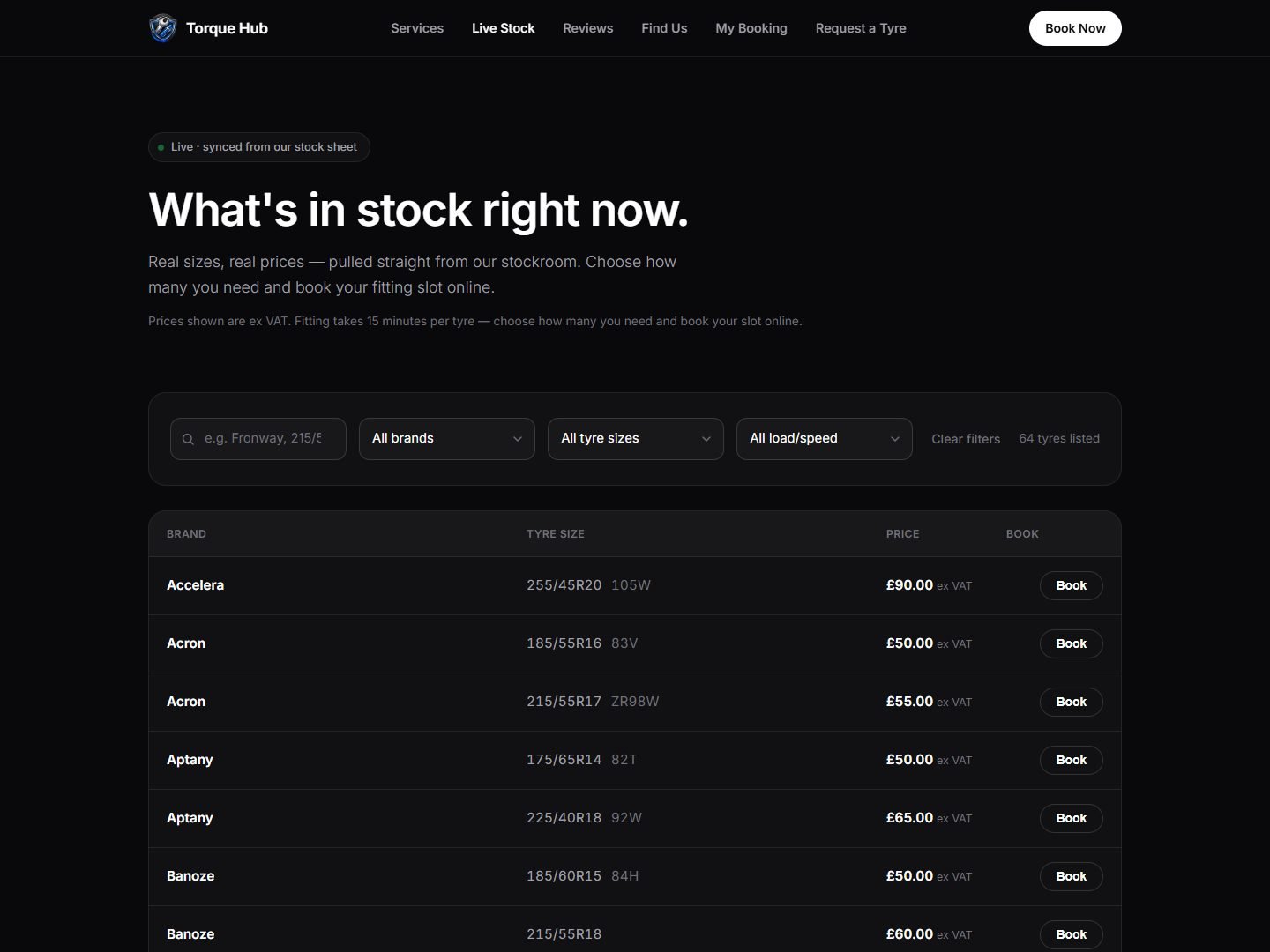Book the Accelera 255/45R20 tyre
This screenshot has height=952, width=1270.
[x=1072, y=585]
